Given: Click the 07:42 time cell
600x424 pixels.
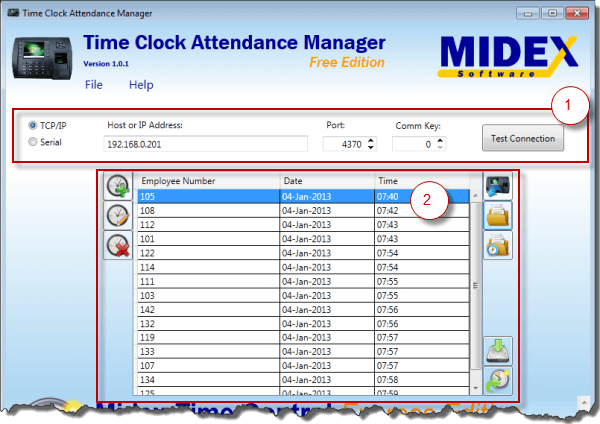Looking at the screenshot, I should (x=422, y=210).
